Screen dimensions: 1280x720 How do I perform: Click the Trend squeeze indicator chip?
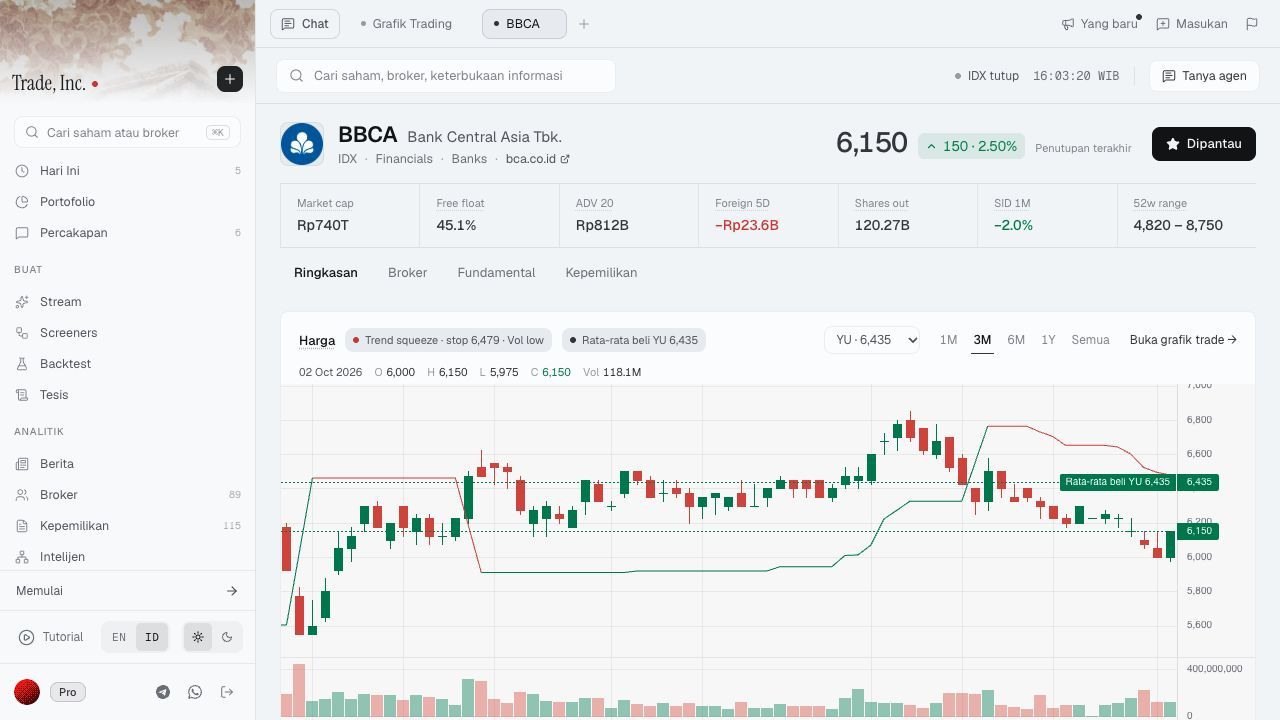(x=448, y=340)
